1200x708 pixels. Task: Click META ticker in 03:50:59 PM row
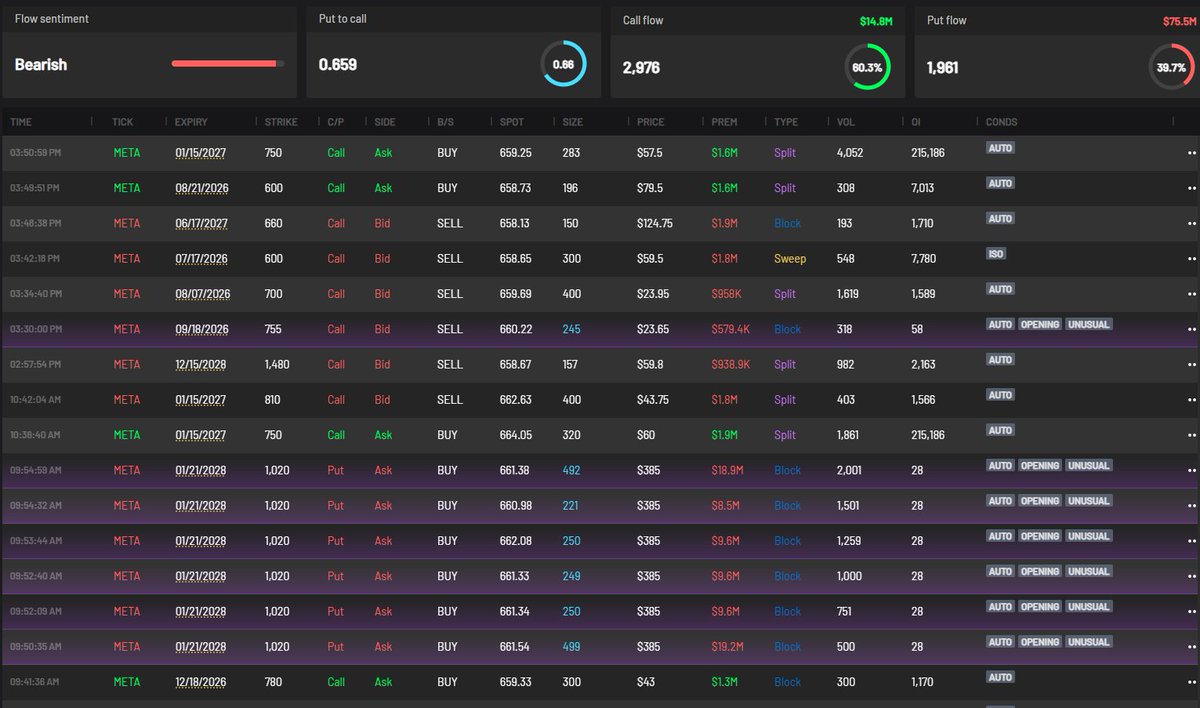click(x=127, y=153)
